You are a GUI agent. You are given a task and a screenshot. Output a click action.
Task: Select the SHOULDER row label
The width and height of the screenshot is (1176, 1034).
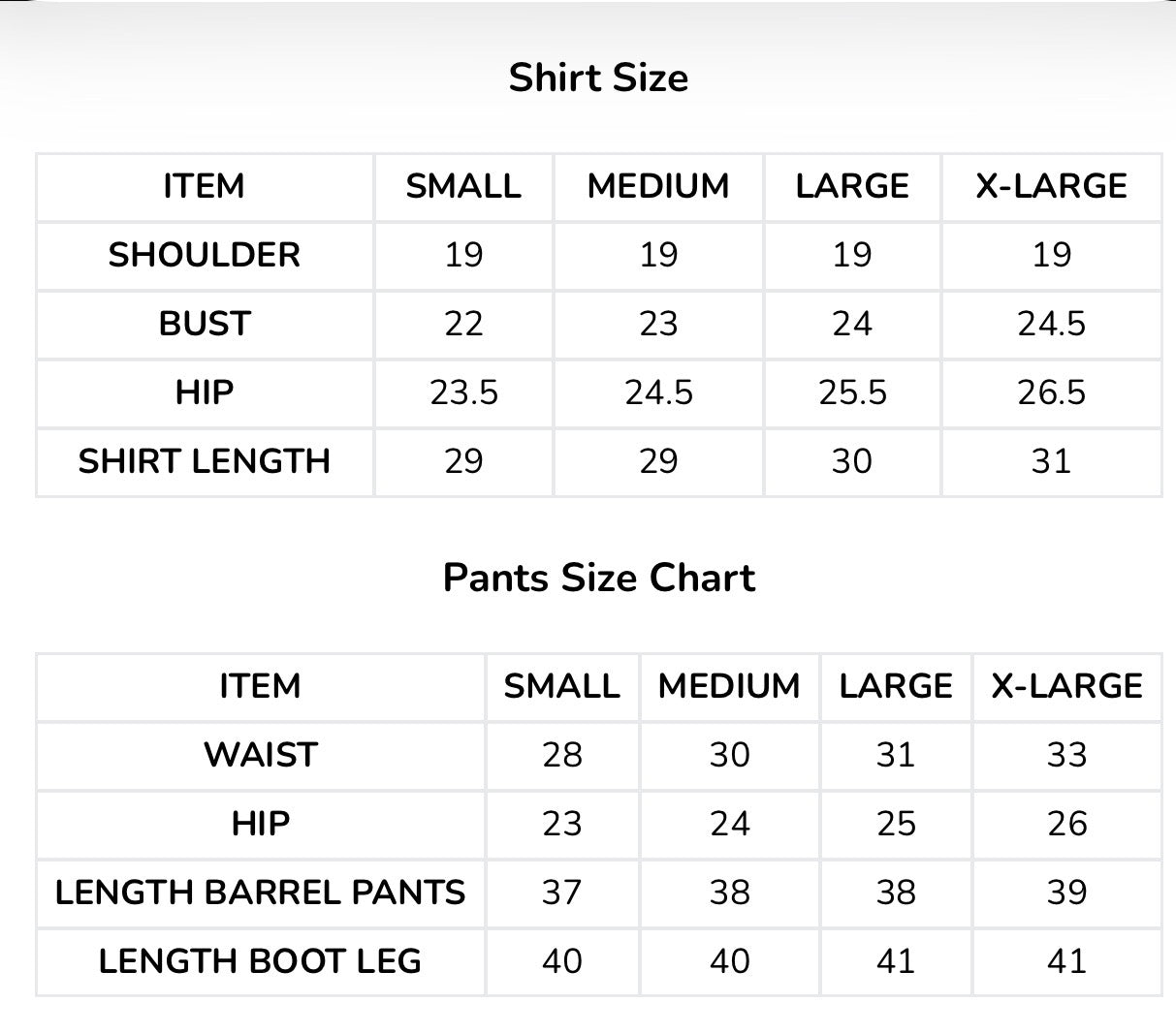(x=205, y=255)
